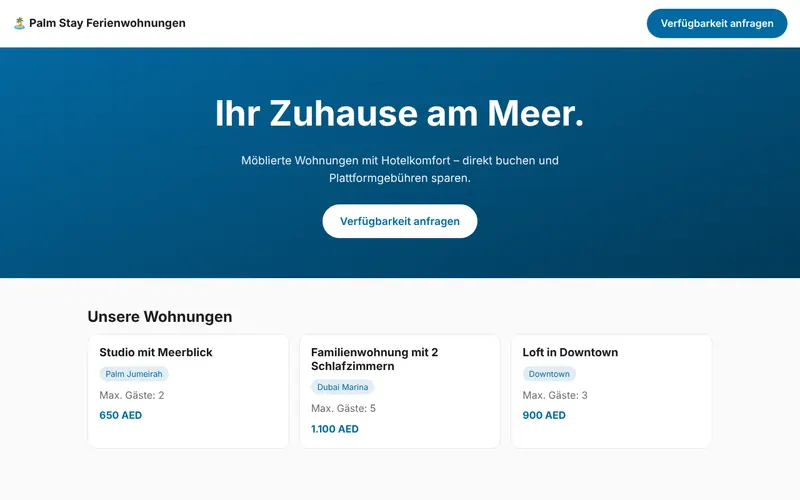Click the 1.100 AED price
This screenshot has height=500, width=800.
[335, 429]
